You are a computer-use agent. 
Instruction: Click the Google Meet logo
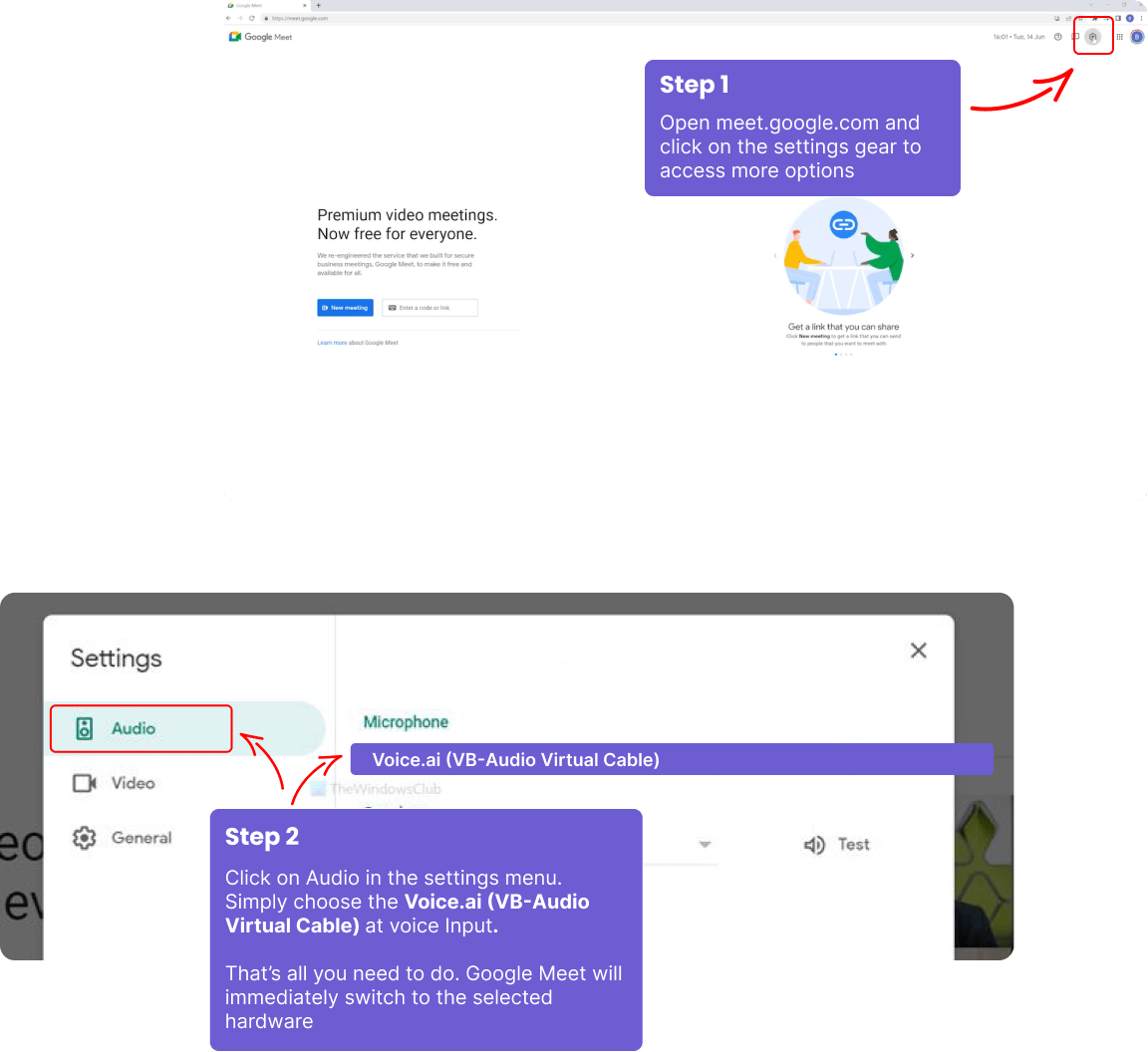[259, 36]
